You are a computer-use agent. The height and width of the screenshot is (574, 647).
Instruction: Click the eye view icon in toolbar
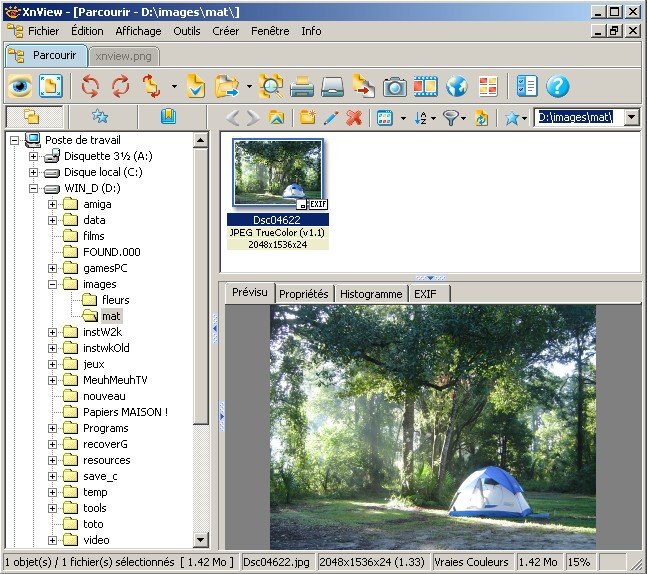click(x=20, y=86)
